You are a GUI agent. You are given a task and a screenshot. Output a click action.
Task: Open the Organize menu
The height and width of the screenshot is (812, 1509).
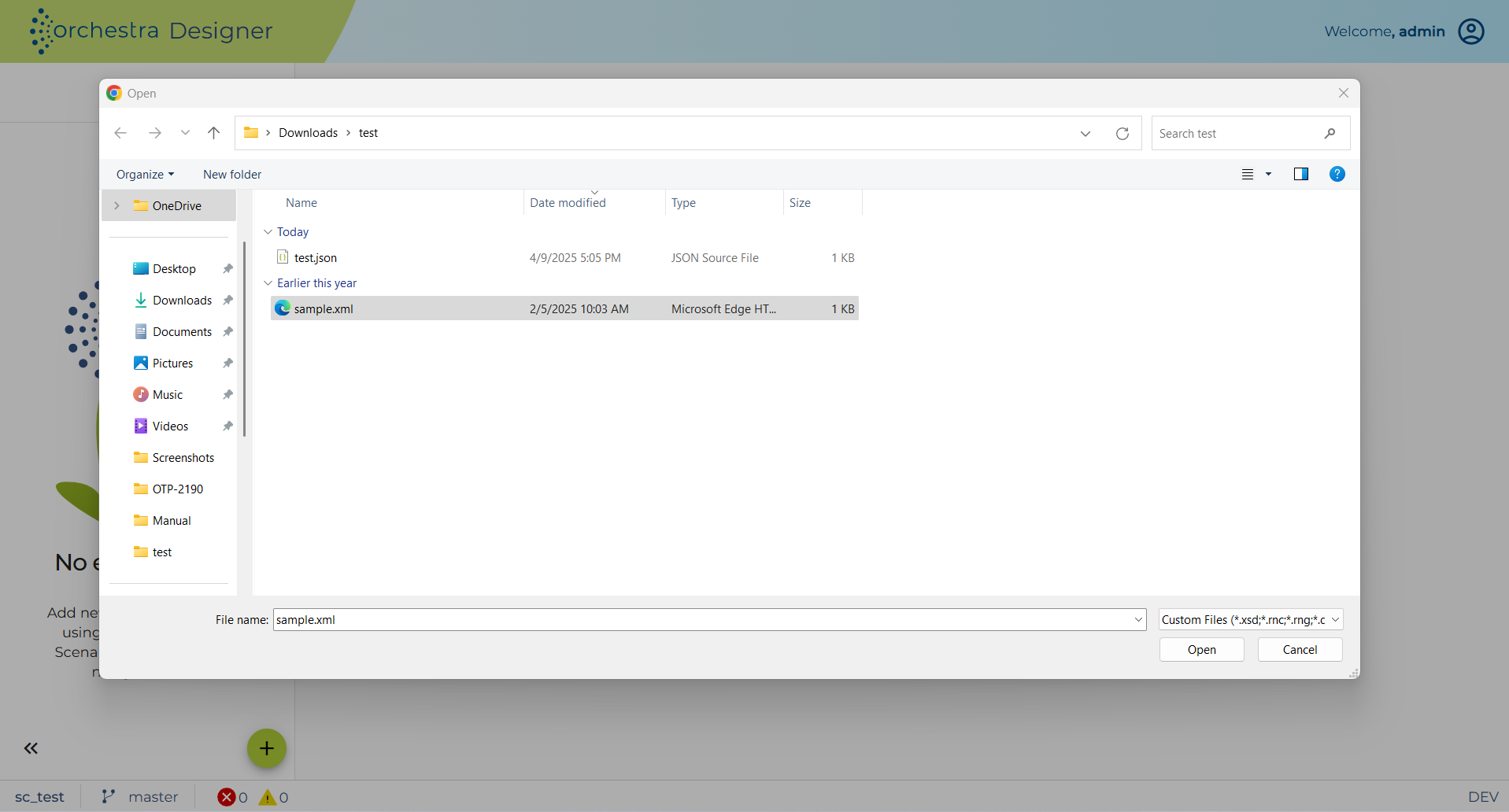click(145, 175)
